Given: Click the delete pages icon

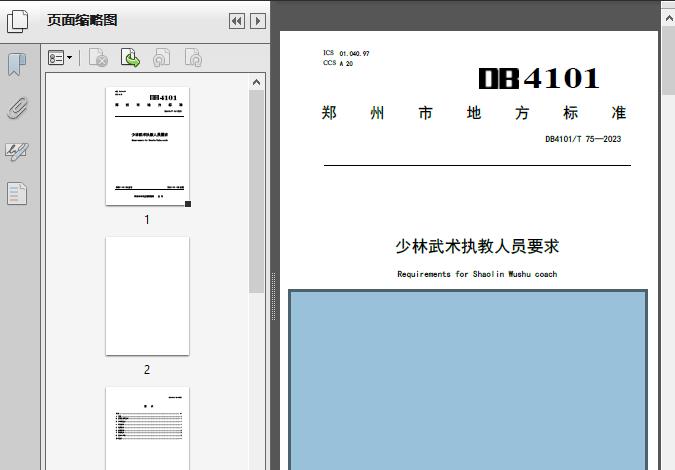Looking at the screenshot, I should tap(98, 58).
